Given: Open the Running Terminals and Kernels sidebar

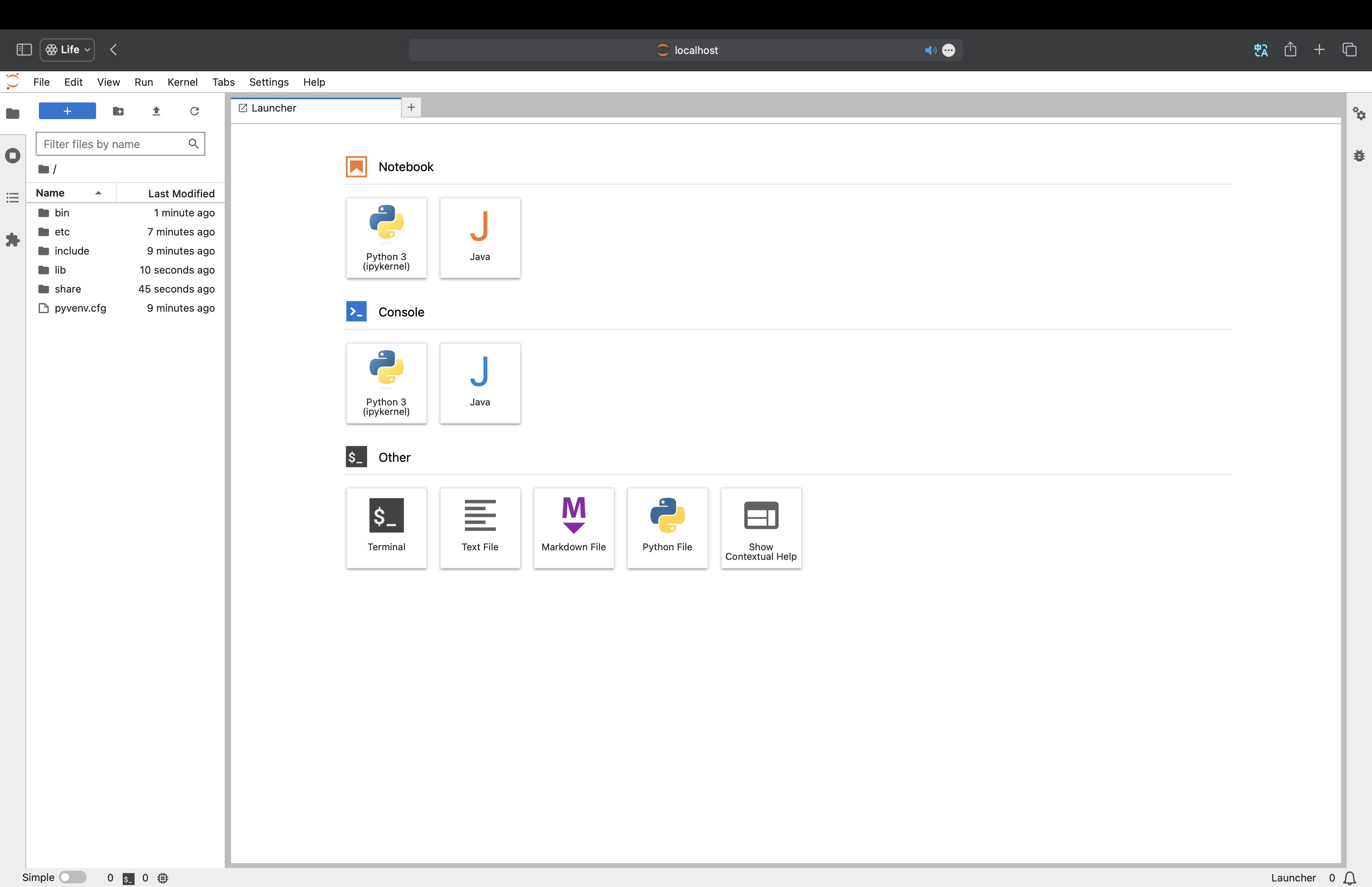Looking at the screenshot, I should tap(13, 156).
